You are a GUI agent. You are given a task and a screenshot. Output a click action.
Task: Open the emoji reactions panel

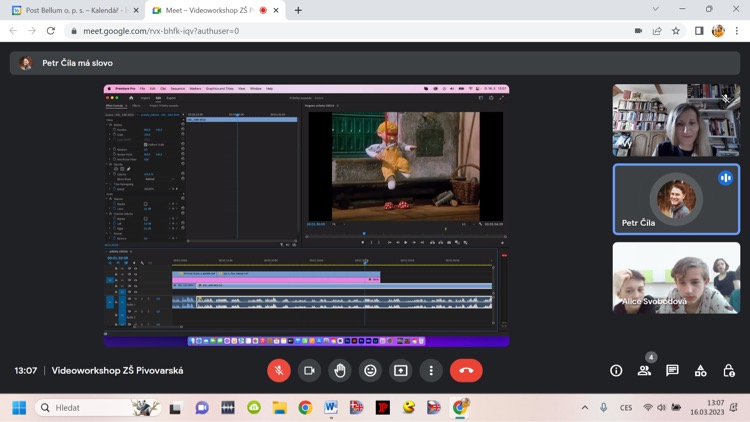pos(370,370)
